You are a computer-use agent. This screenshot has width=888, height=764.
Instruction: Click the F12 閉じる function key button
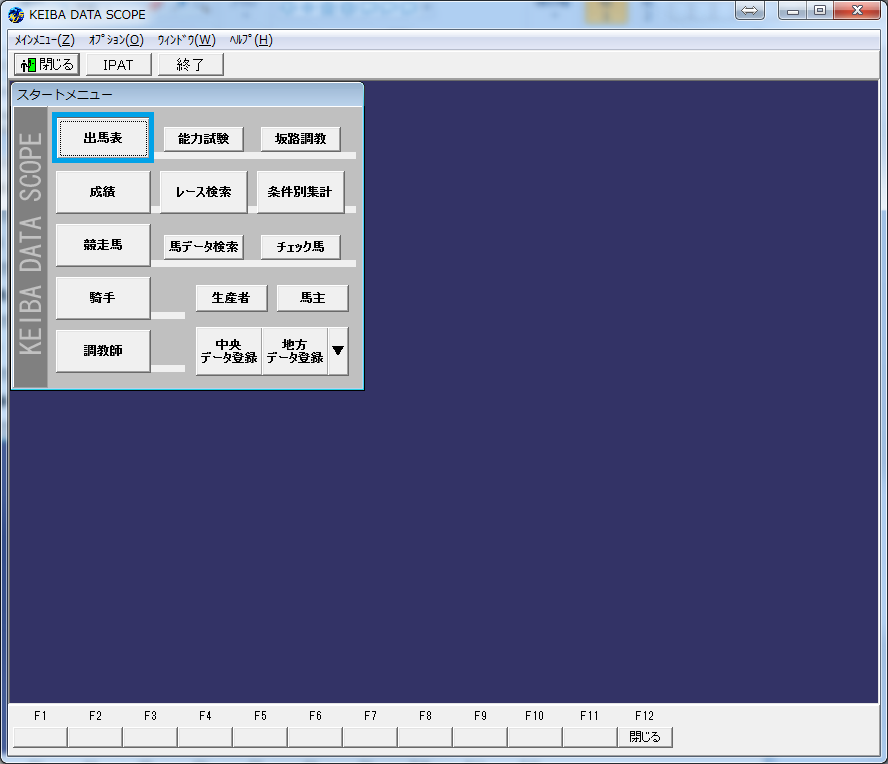pos(645,737)
